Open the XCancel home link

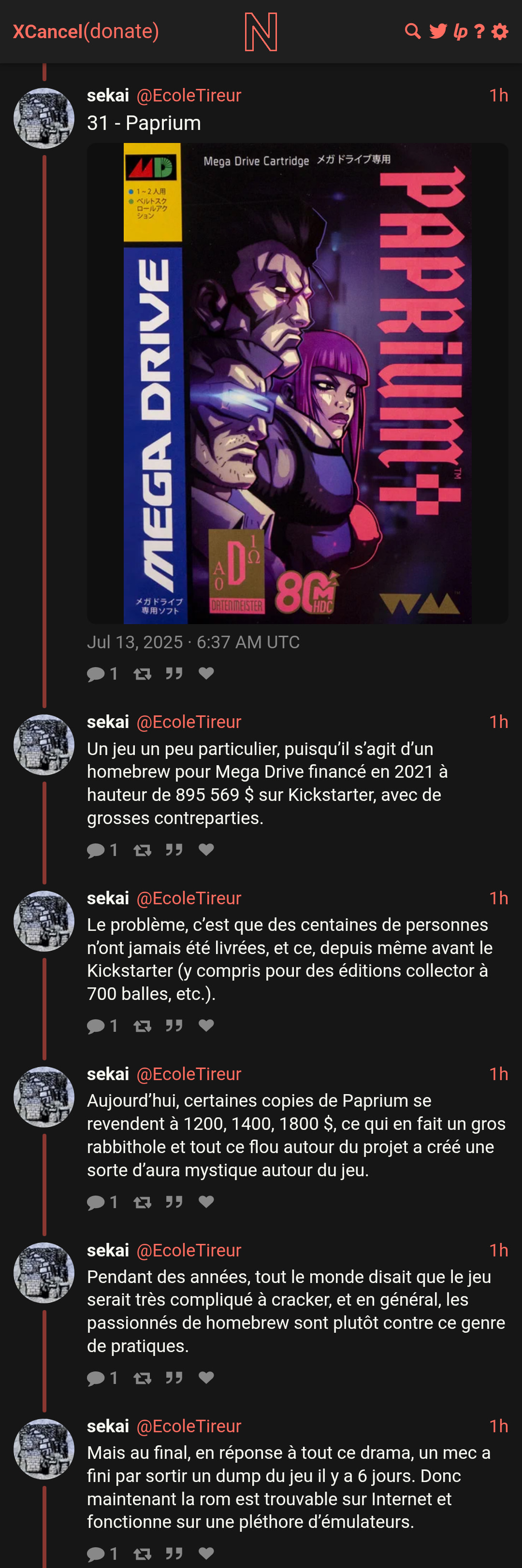pos(47,31)
